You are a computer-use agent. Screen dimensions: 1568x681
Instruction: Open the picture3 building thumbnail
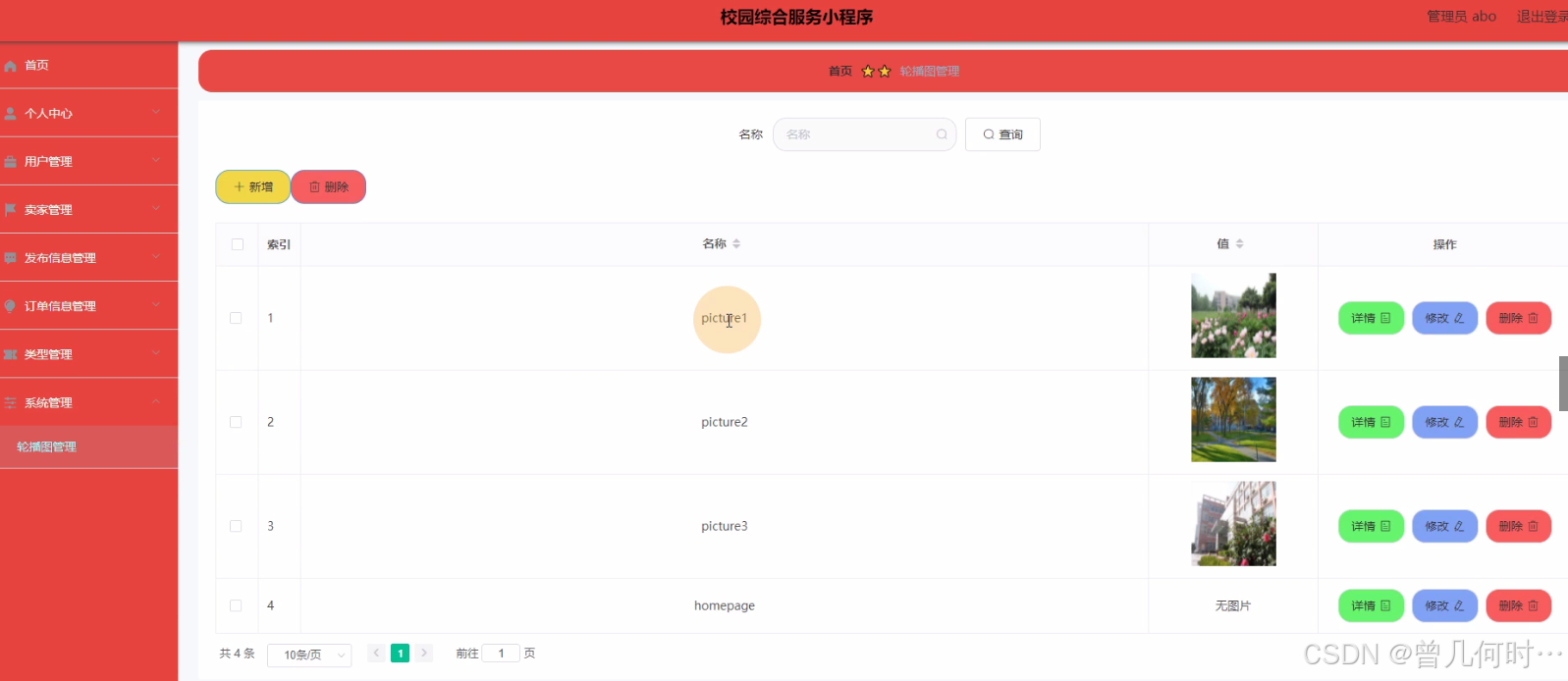[x=1233, y=524]
